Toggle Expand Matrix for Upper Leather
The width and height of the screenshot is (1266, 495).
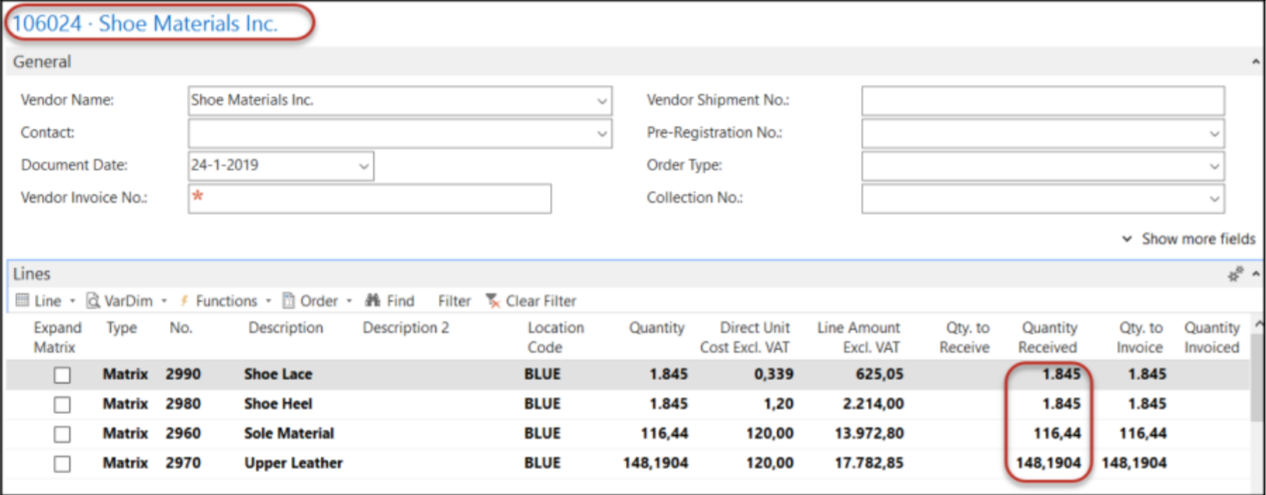pyautogui.click(x=62, y=463)
